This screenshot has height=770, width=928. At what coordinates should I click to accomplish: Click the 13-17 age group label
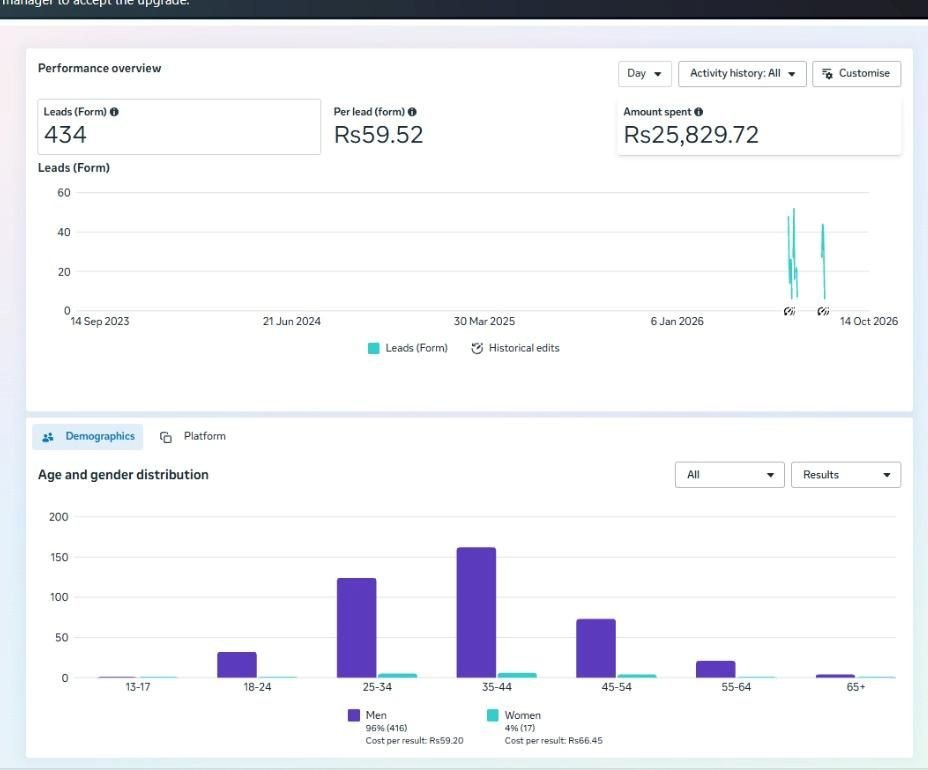138,687
